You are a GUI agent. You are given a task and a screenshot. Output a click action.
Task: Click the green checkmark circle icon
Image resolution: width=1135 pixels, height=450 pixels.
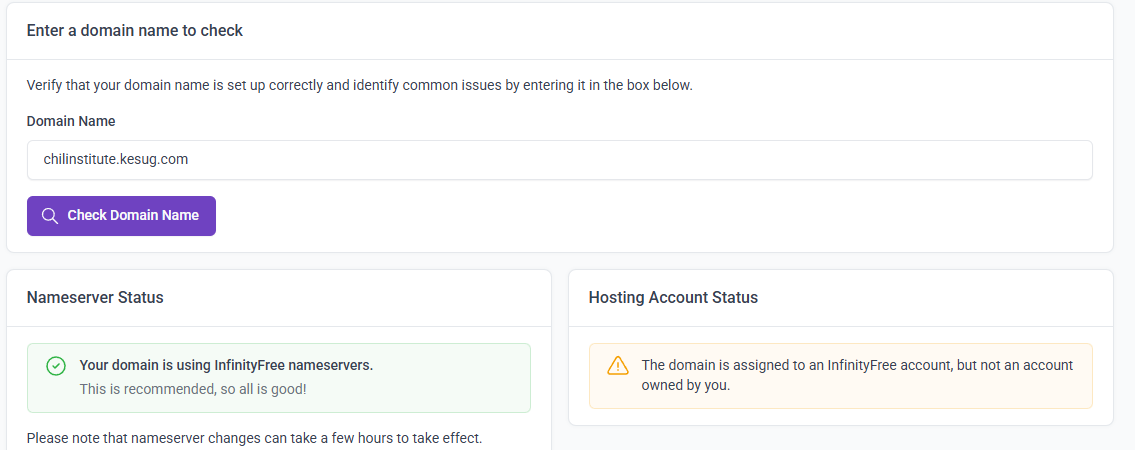(x=56, y=366)
